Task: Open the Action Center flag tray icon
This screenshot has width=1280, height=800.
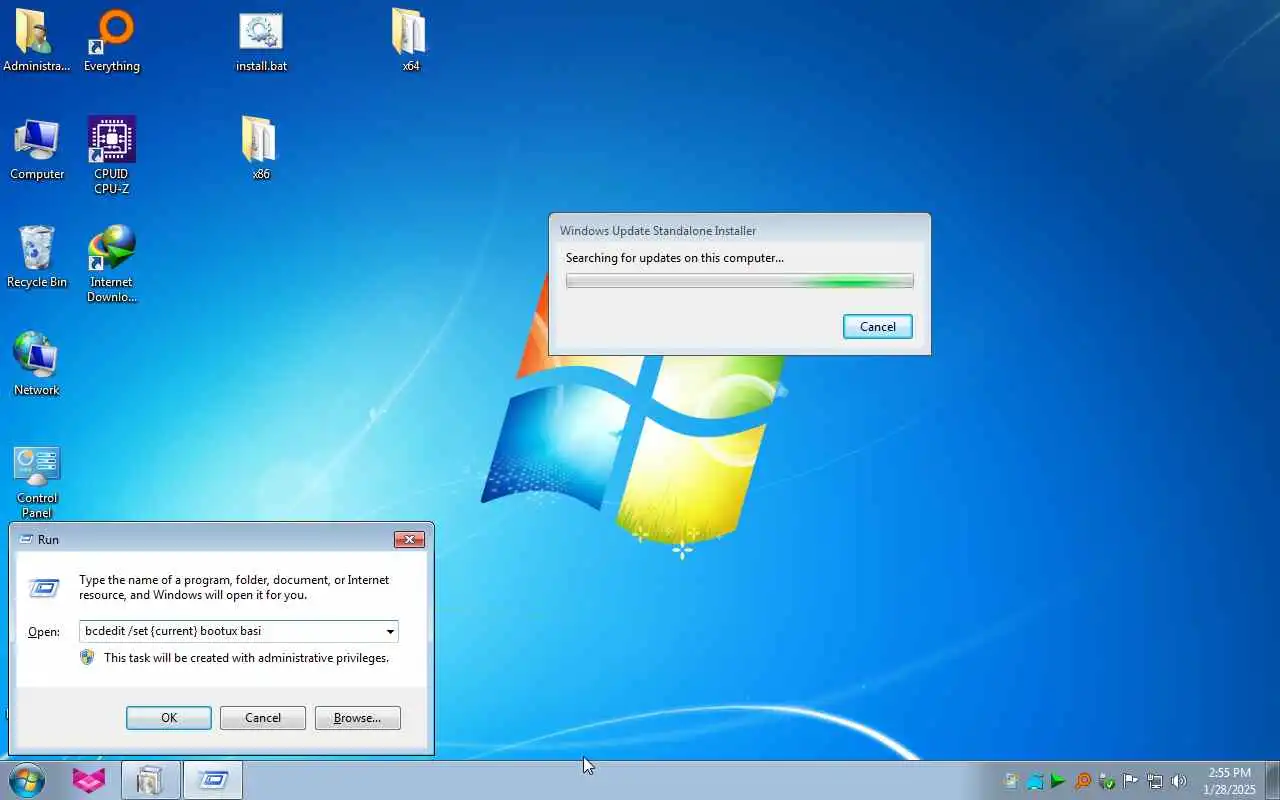Action: pos(1131,781)
